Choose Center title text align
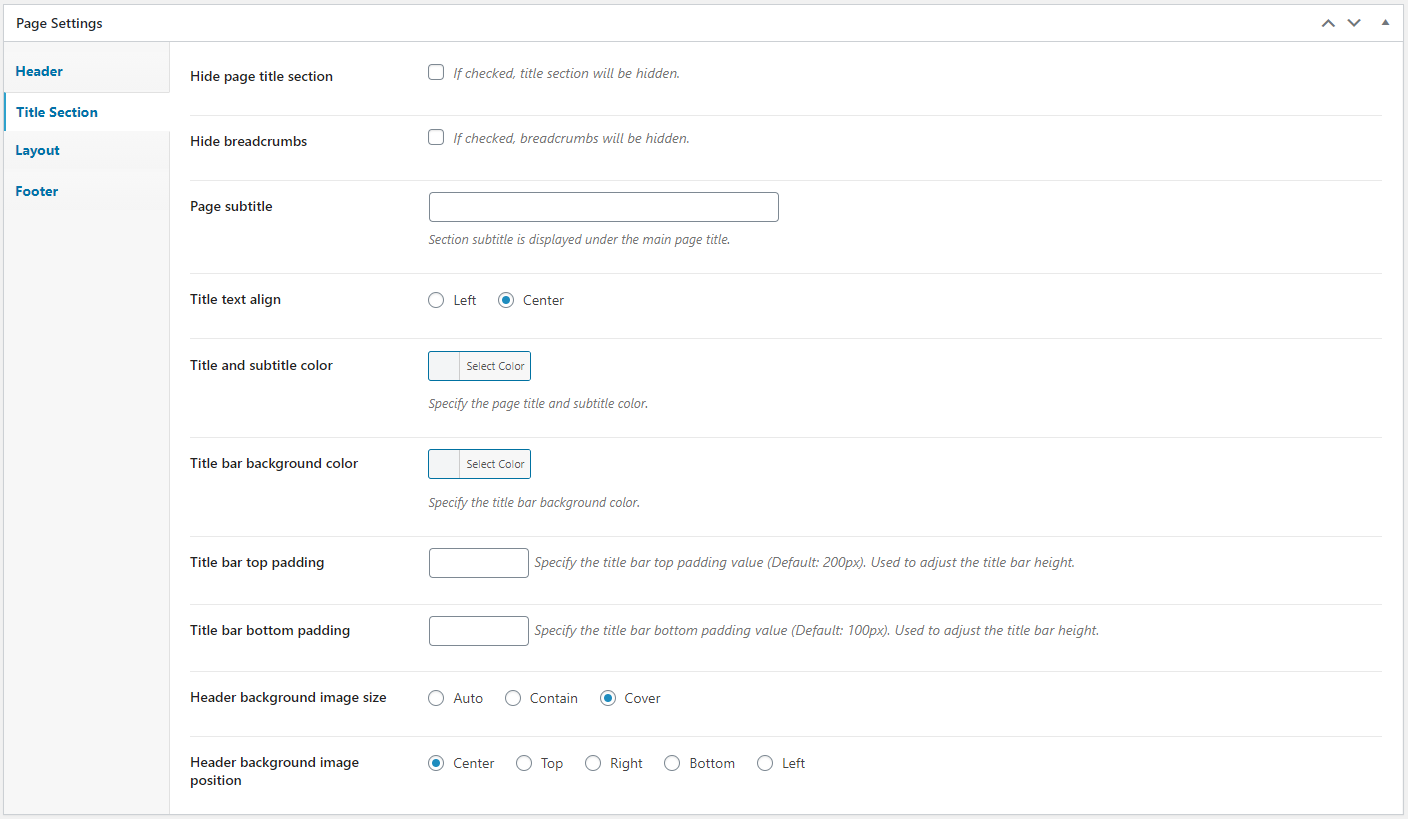 506,300
